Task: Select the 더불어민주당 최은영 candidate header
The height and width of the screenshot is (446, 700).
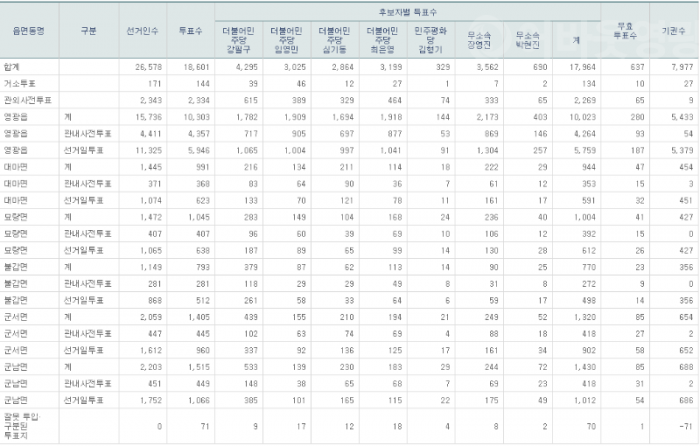Action: 384,38
